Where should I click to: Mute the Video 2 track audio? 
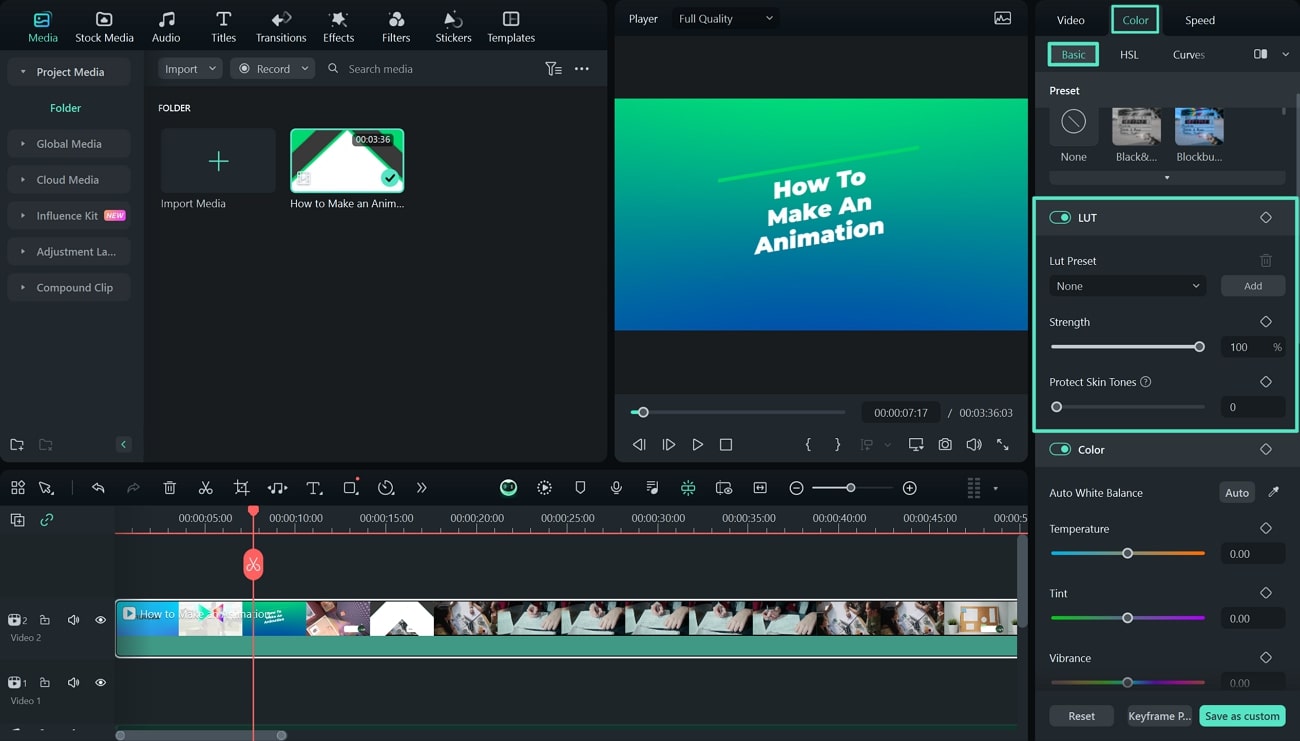[73, 620]
